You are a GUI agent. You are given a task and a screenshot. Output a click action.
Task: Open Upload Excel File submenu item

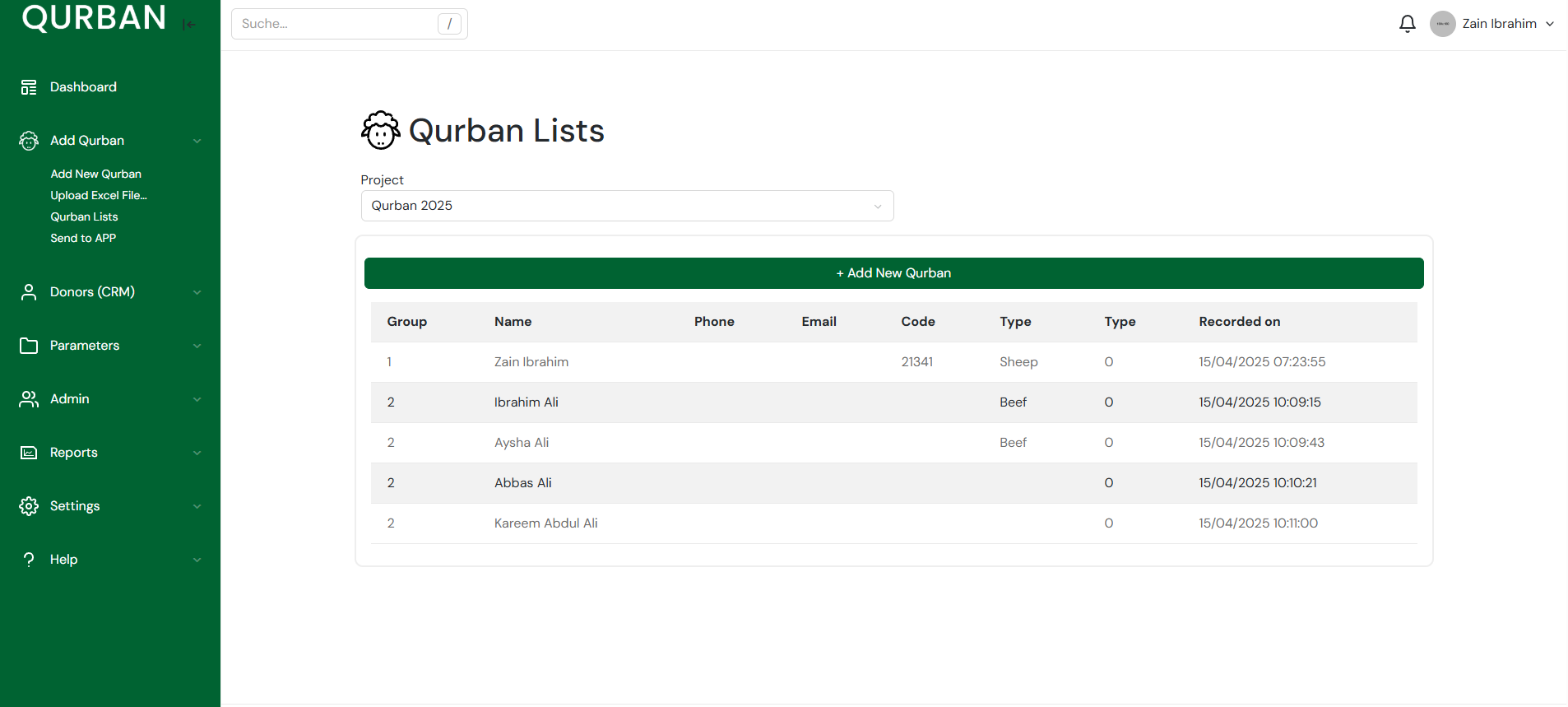click(x=99, y=195)
